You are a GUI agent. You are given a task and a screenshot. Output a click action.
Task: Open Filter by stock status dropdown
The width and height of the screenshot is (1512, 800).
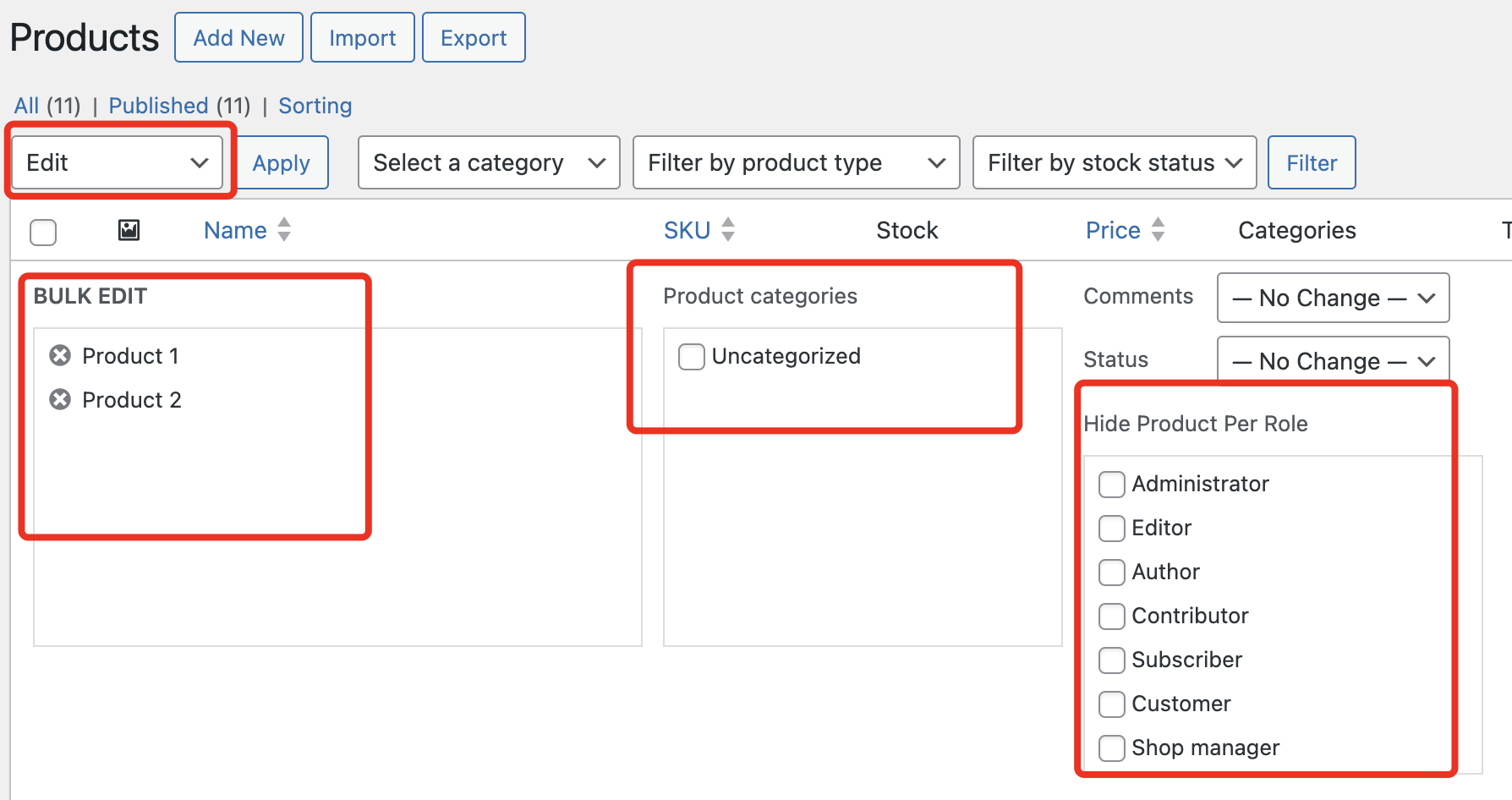coord(1114,162)
